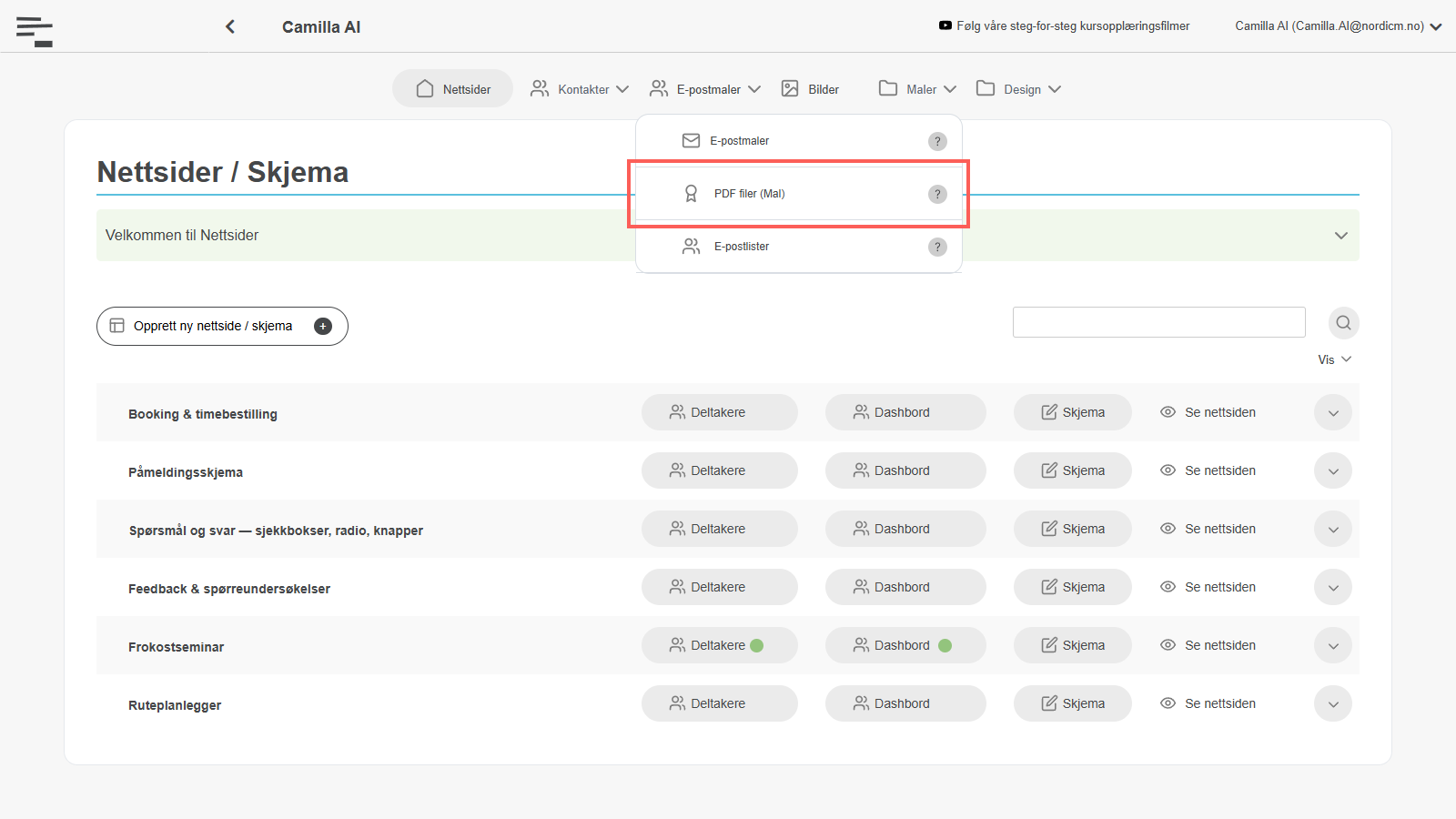Click the search magnifier icon

point(1343,323)
